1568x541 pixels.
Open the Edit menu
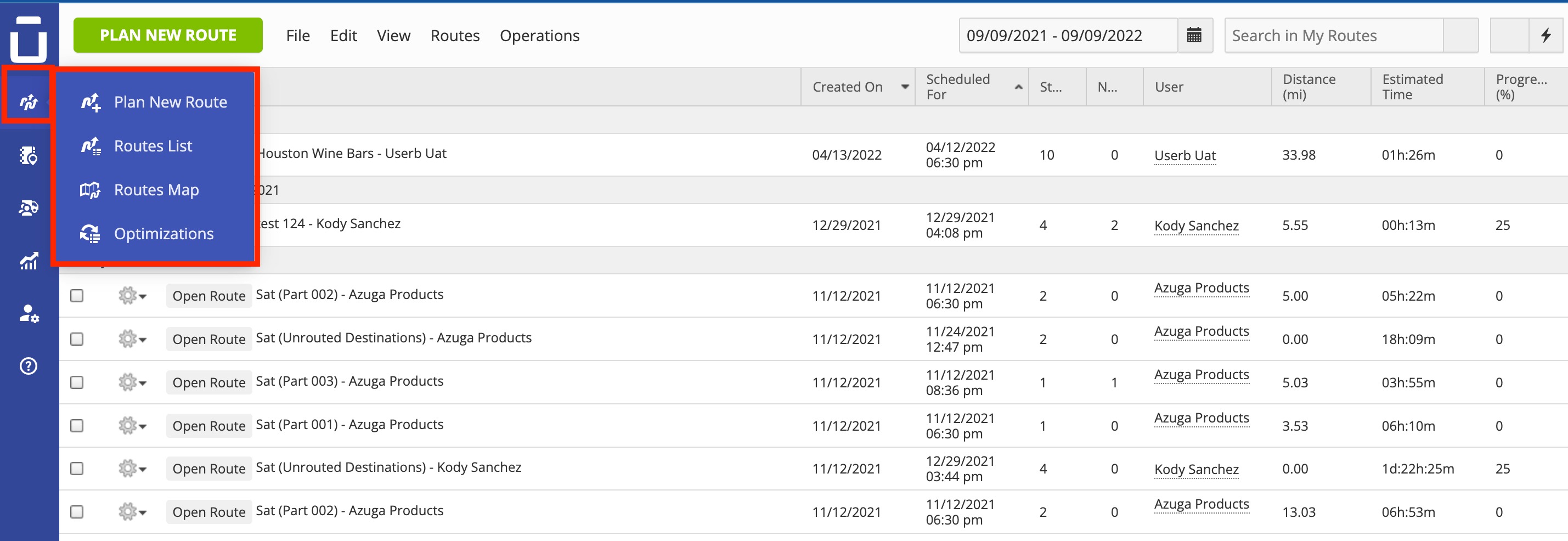(x=343, y=36)
